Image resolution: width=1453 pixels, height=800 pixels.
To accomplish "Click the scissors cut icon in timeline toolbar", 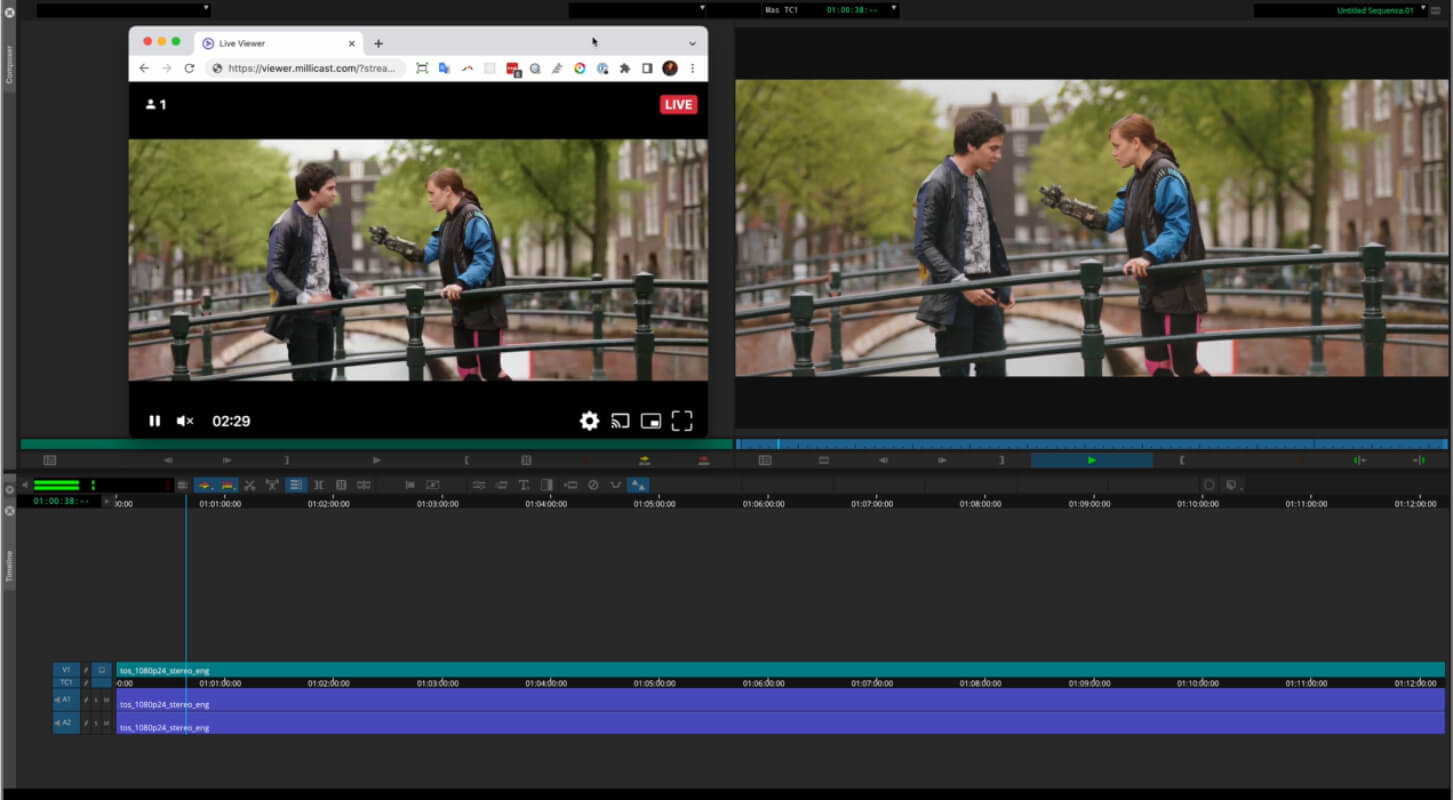I will tap(250, 485).
